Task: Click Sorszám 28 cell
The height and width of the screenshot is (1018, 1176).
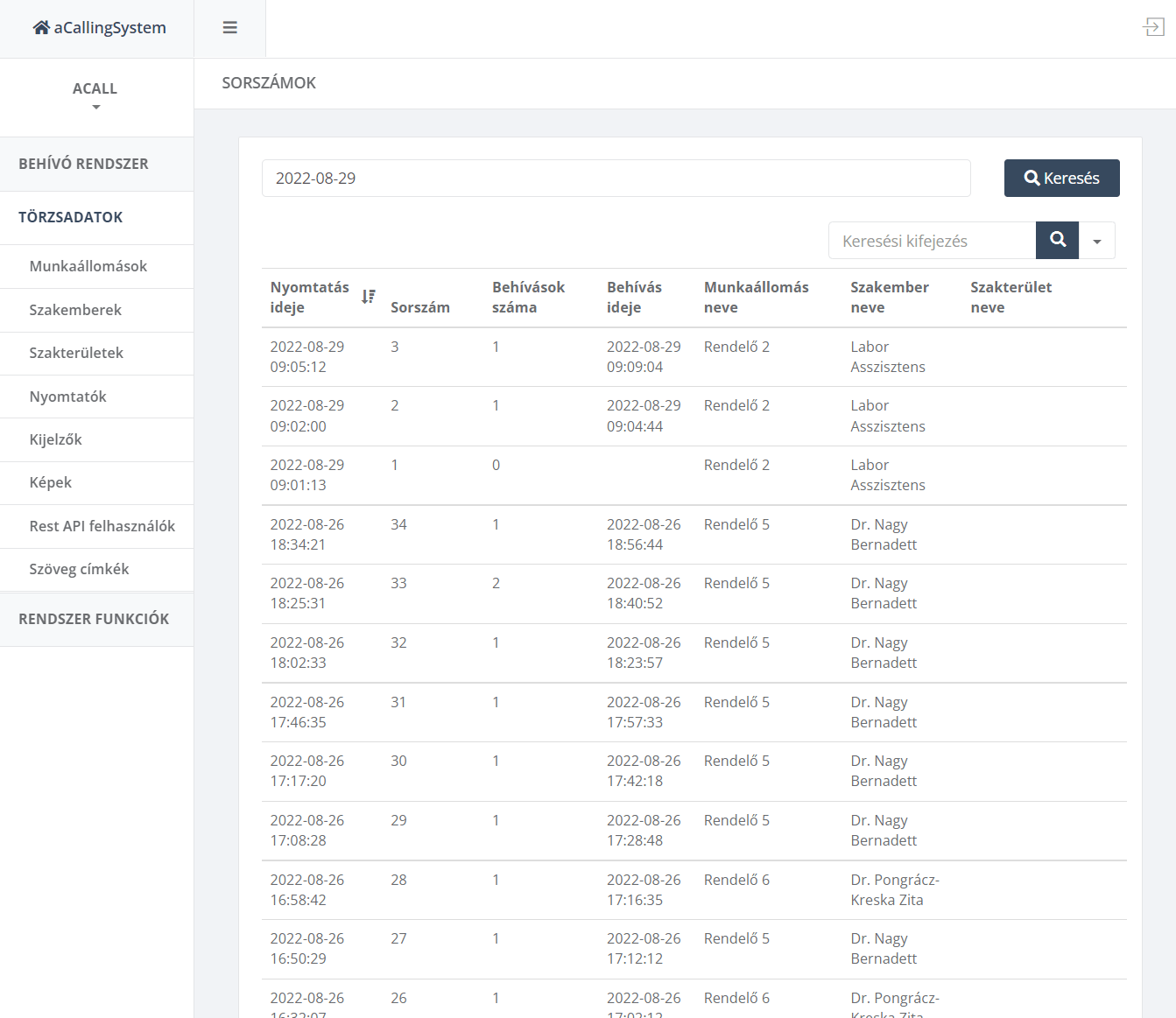Action: coord(398,880)
